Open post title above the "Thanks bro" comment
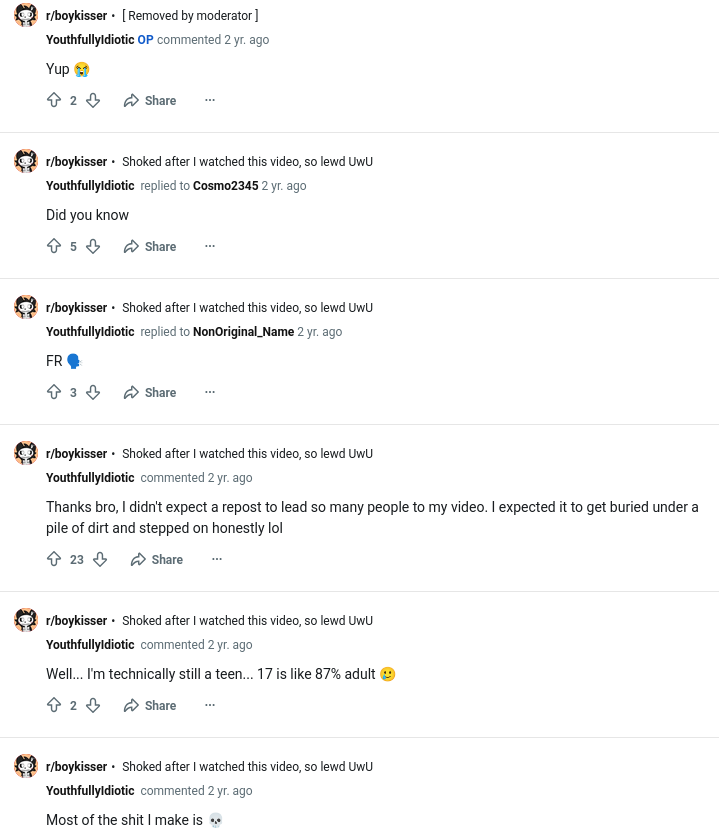 coord(247,454)
